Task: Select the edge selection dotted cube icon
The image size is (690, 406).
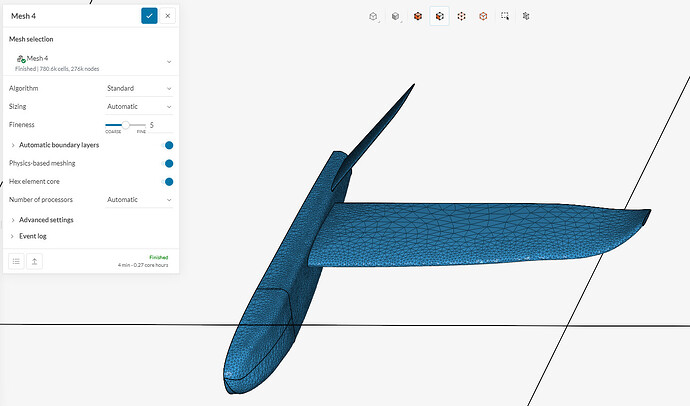Action: pos(461,16)
